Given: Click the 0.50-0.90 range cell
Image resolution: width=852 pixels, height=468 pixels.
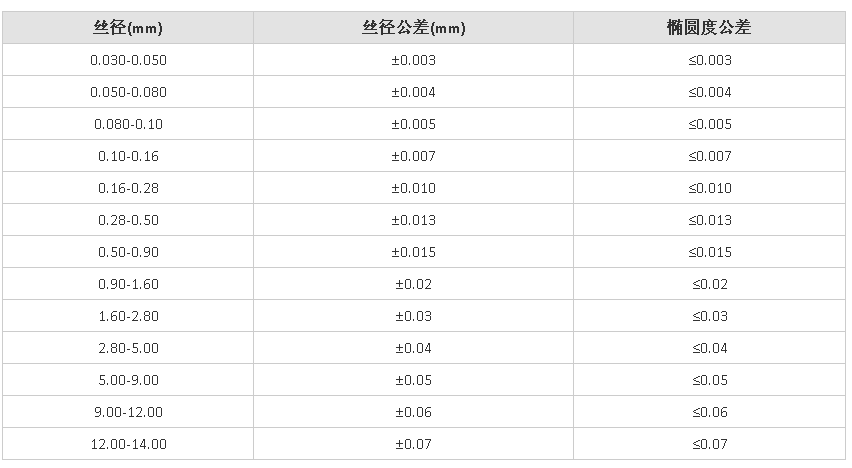Looking at the screenshot, I should 128,252.
